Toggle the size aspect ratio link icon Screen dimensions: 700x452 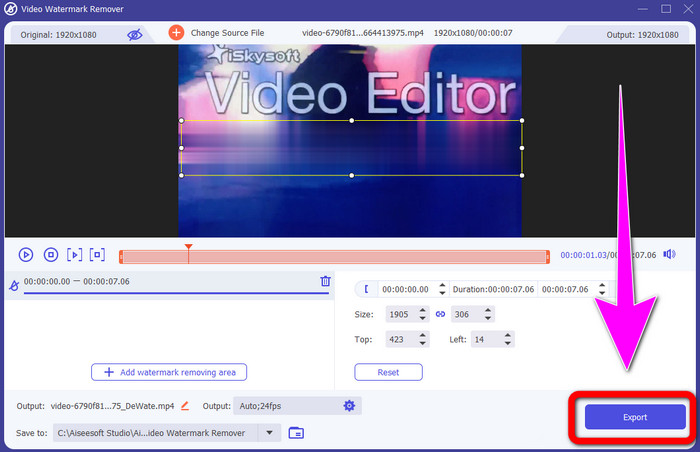[440, 314]
